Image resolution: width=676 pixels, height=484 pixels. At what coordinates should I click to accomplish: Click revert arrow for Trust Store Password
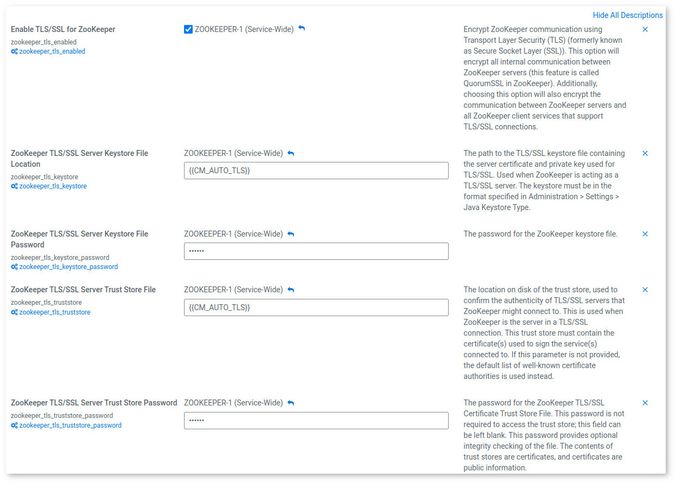(x=291, y=403)
